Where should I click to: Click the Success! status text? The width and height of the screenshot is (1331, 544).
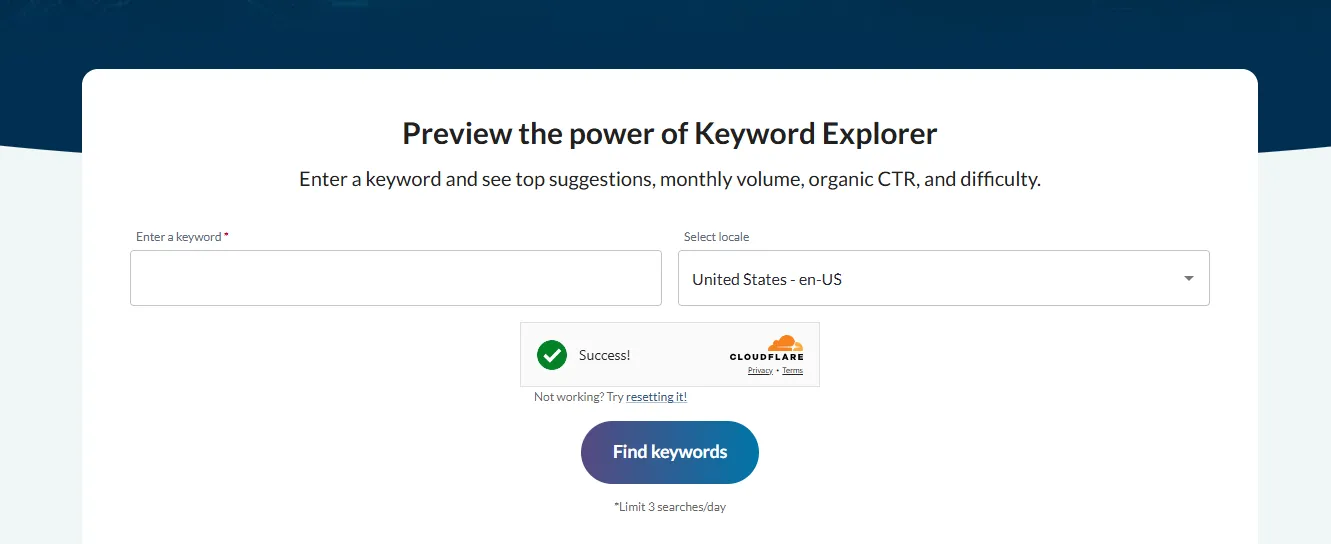click(604, 355)
